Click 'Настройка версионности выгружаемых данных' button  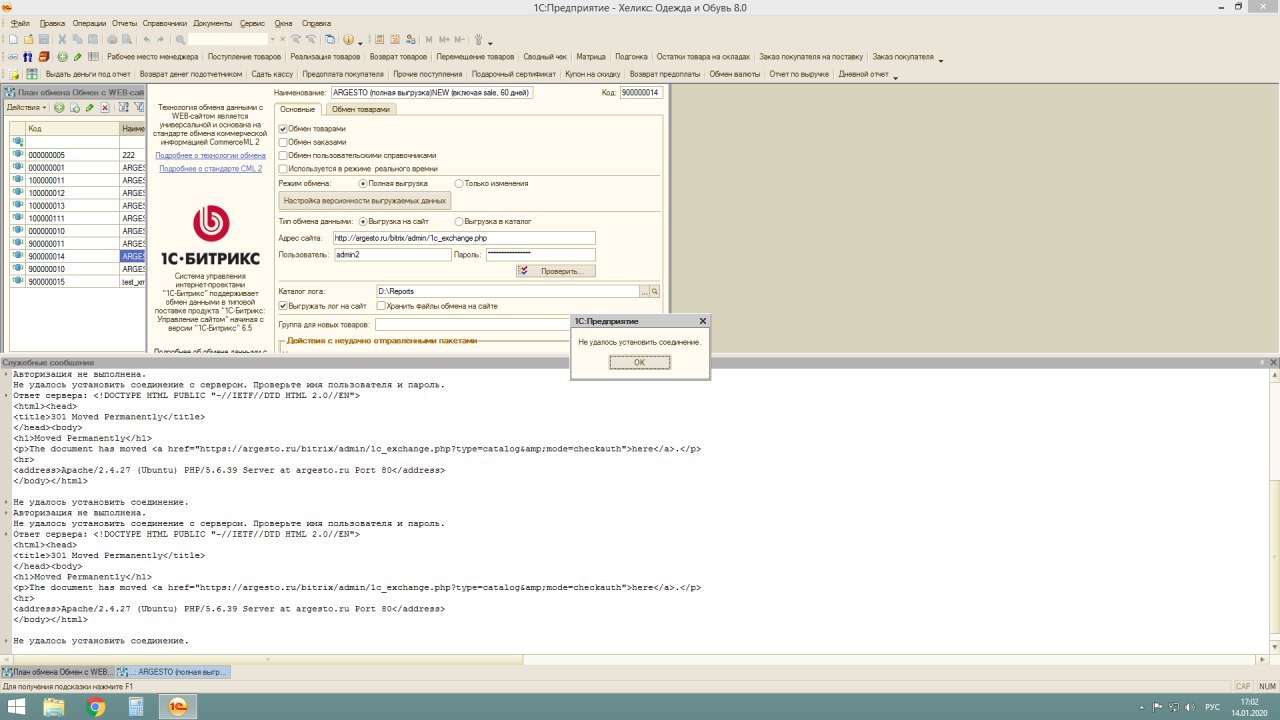[x=365, y=201]
